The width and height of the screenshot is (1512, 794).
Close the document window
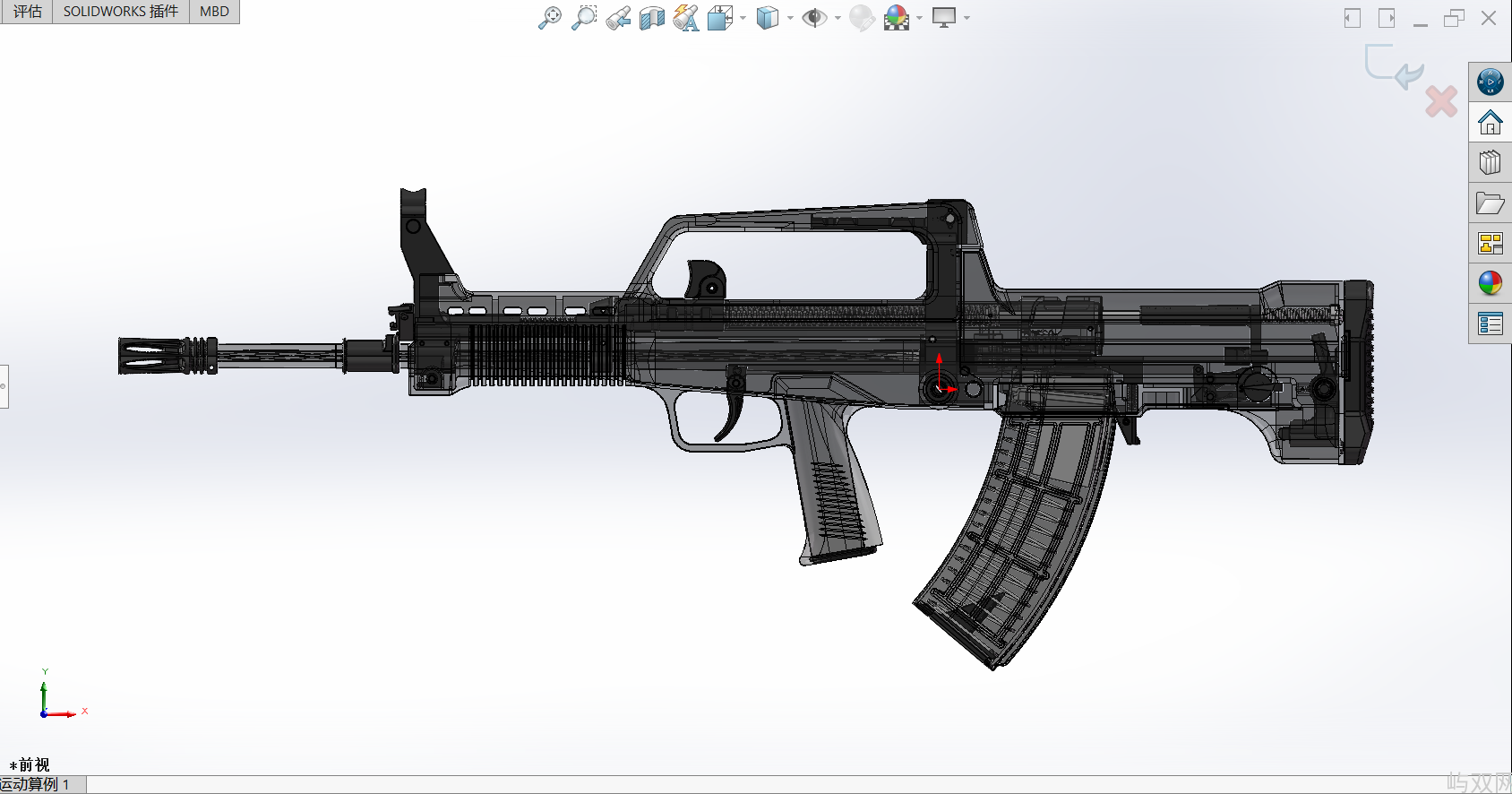click(1489, 18)
